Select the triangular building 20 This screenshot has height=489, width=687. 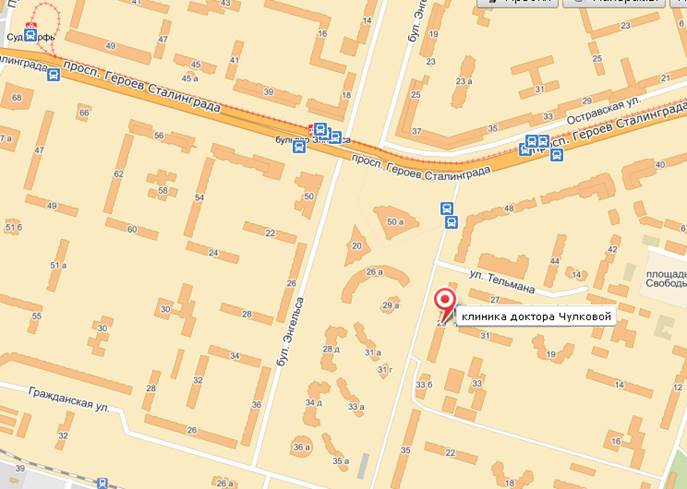click(x=357, y=246)
